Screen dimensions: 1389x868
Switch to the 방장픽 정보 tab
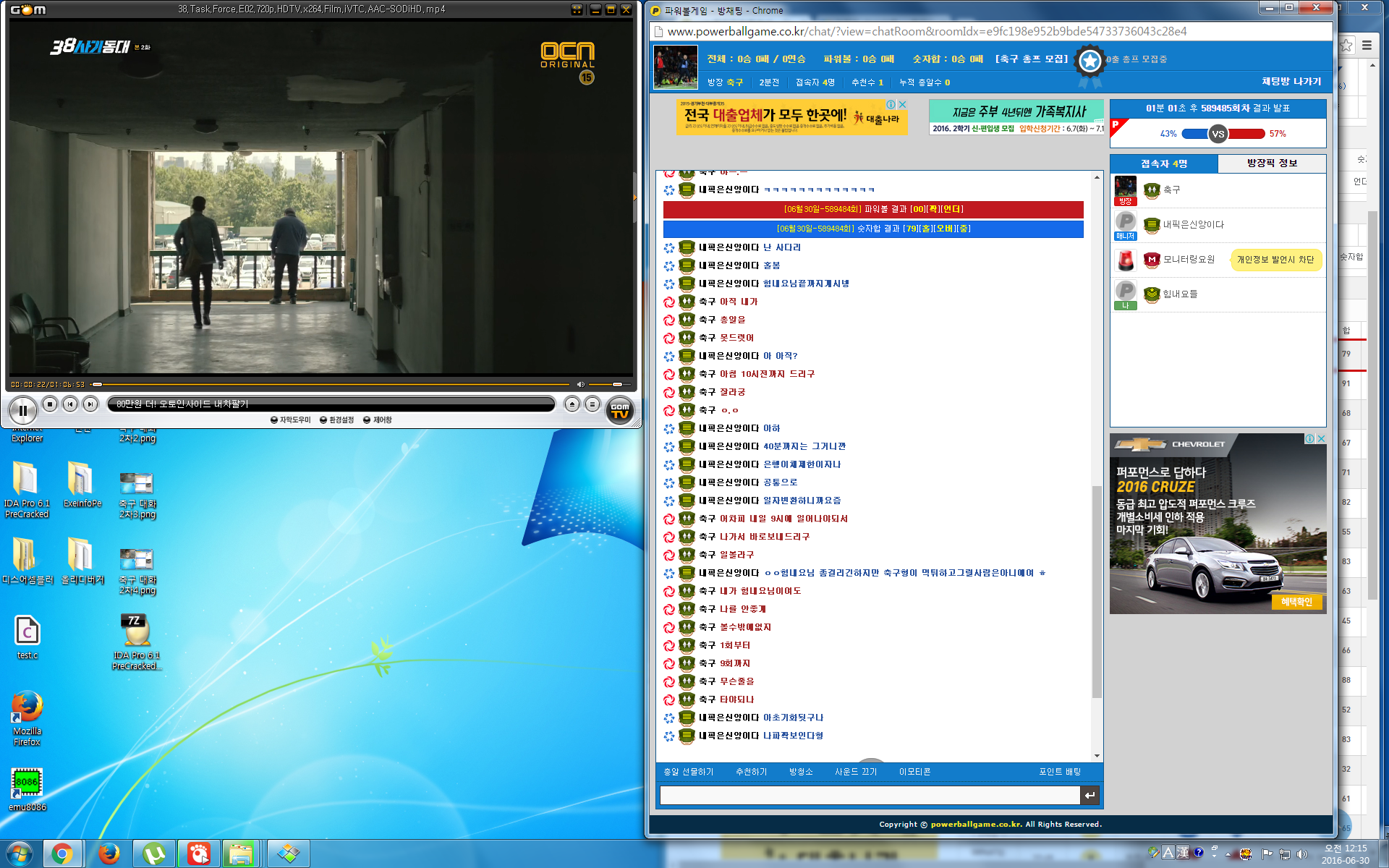[x=1272, y=163]
